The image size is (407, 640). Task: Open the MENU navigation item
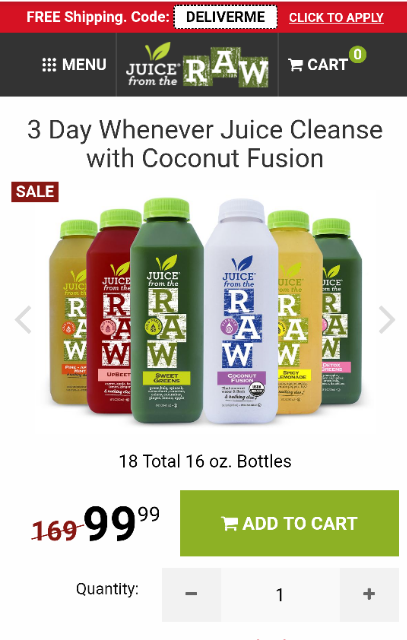74,65
